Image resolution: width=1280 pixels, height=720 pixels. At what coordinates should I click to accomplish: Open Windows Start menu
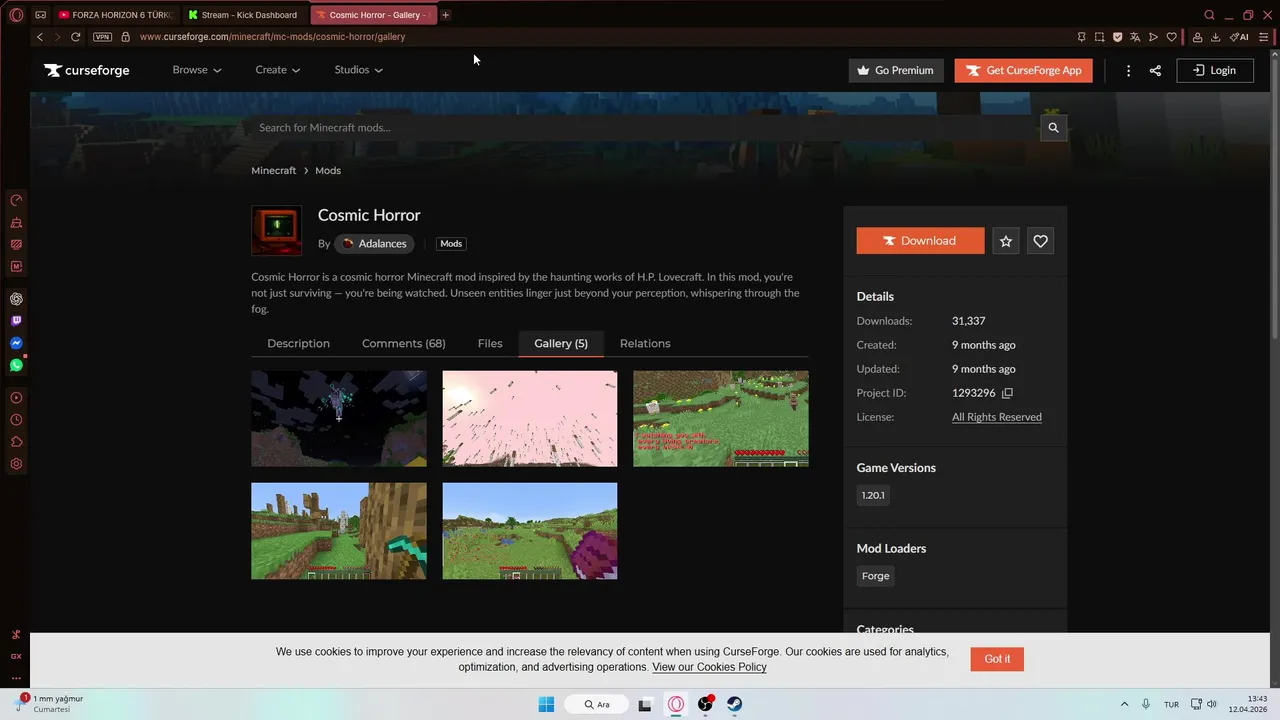point(546,704)
